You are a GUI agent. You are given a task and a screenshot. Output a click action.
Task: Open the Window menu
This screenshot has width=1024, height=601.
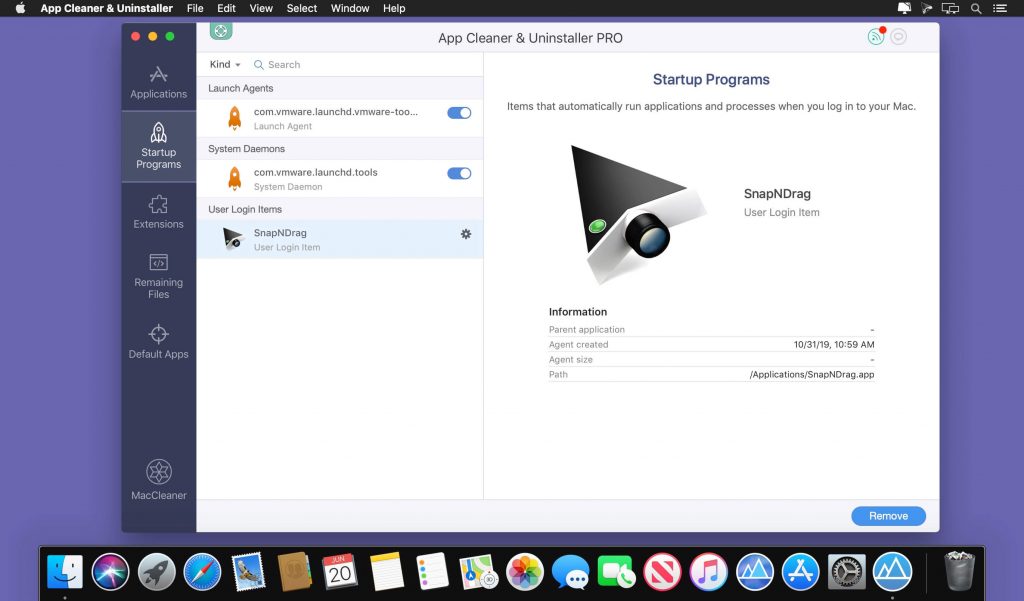[x=349, y=8]
